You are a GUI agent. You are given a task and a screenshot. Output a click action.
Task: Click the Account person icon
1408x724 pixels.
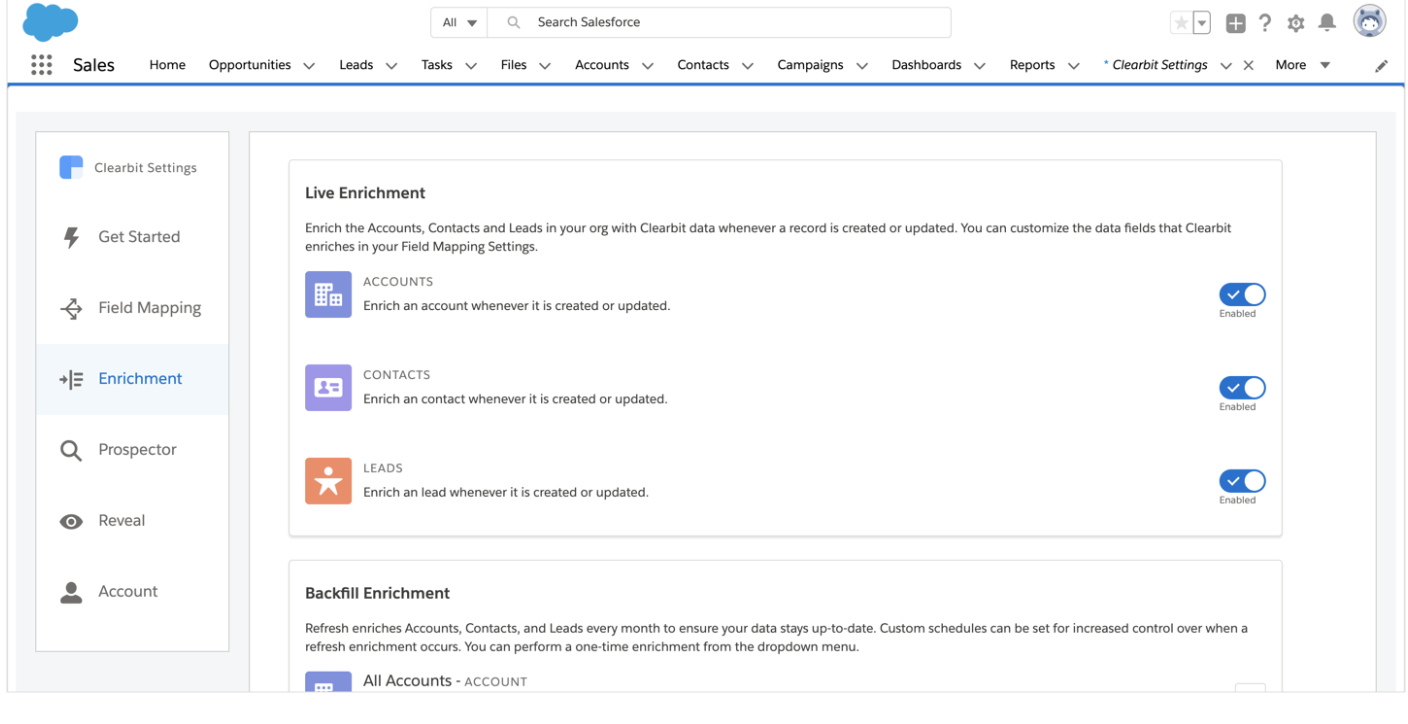[x=71, y=592]
